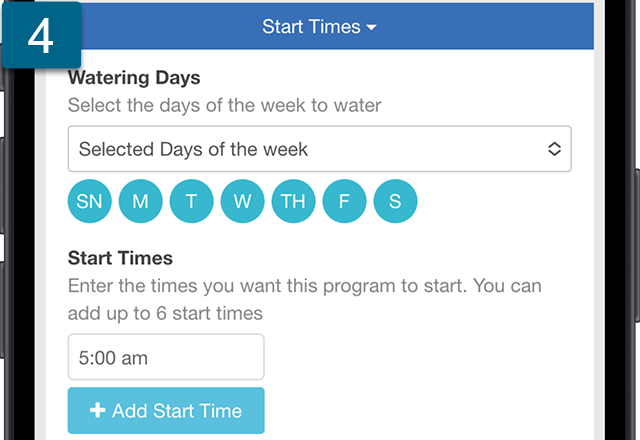Toggle the Thursday (TH) watering day
This screenshot has height=440, width=640.
coord(293,201)
